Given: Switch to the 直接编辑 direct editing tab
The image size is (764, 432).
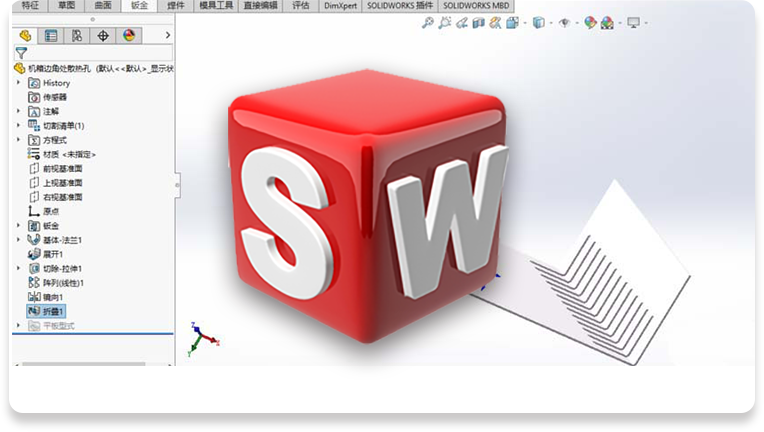Looking at the screenshot, I should (x=260, y=6).
